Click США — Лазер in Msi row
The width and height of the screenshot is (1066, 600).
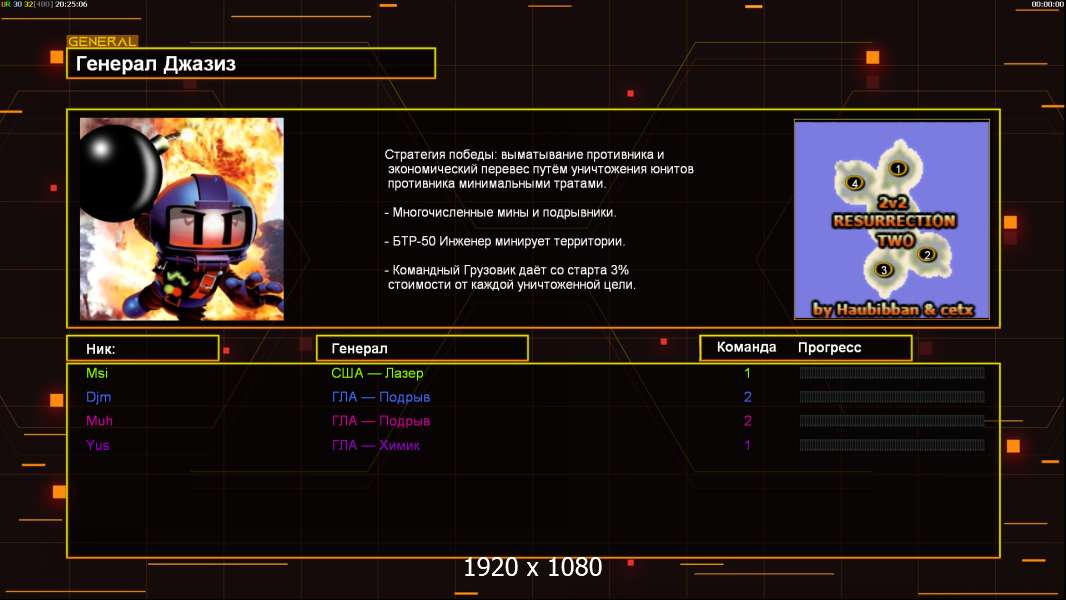tap(377, 373)
